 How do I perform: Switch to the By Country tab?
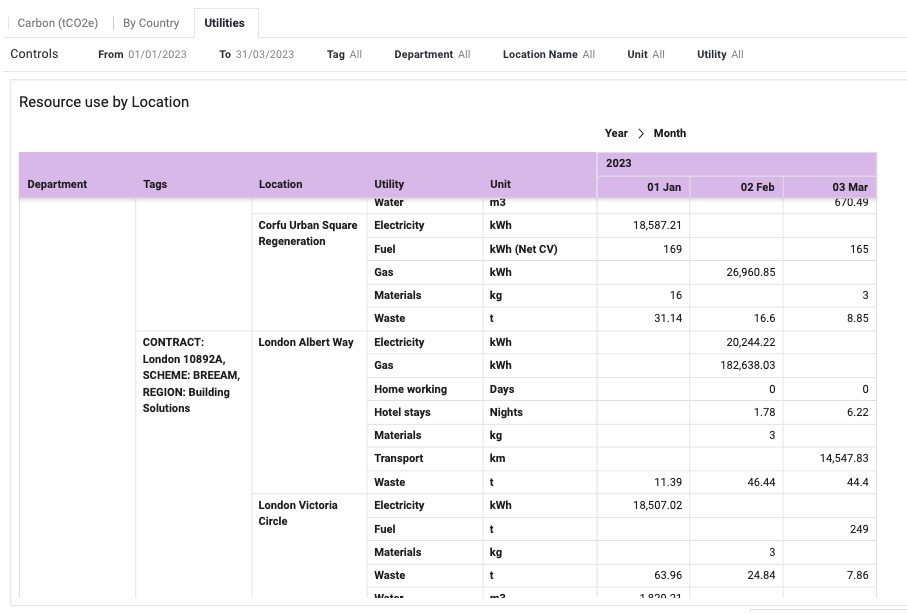click(151, 23)
